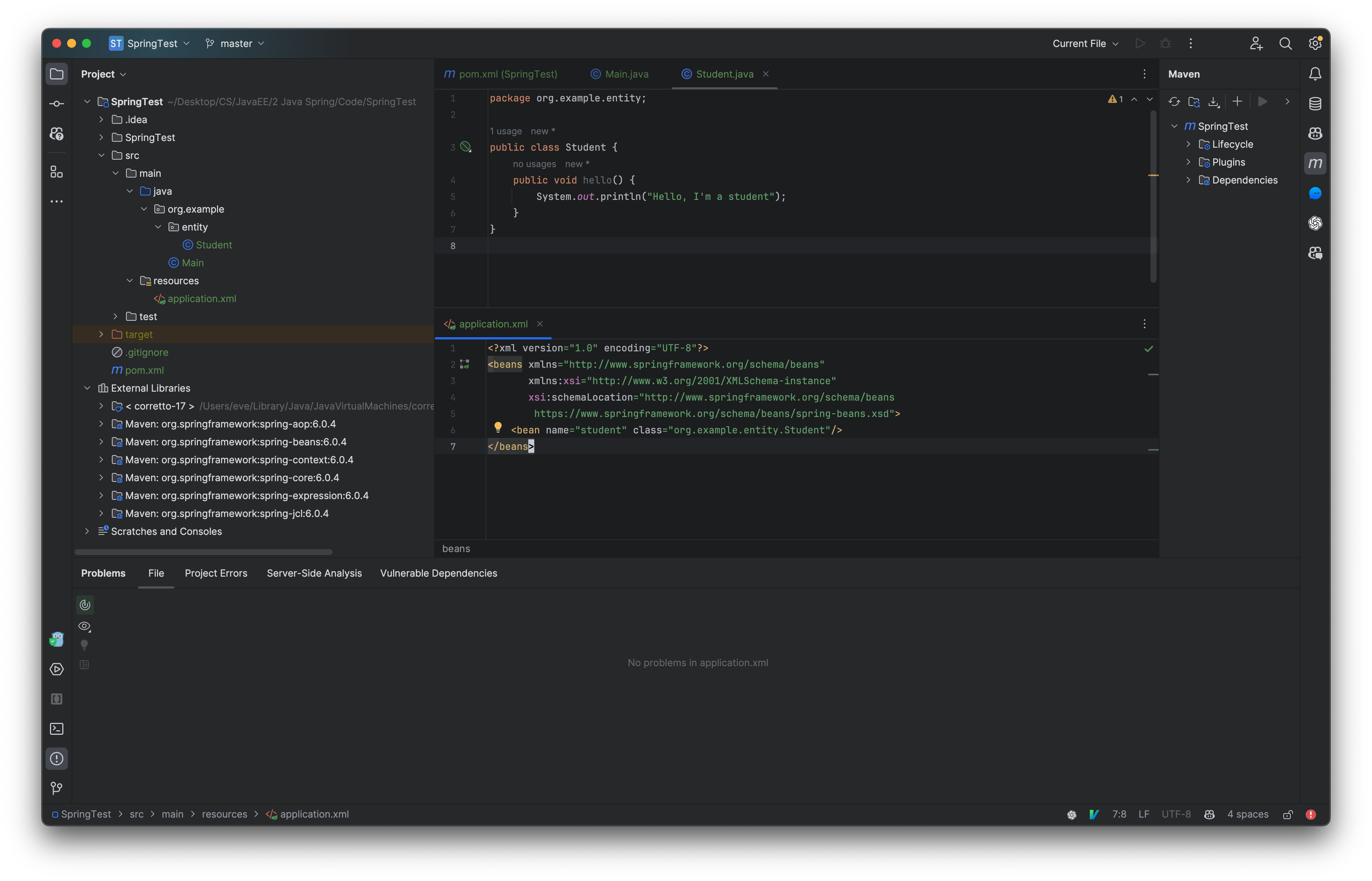Show more tool windows ellipsis
The width and height of the screenshot is (1372, 881).
tap(57, 201)
